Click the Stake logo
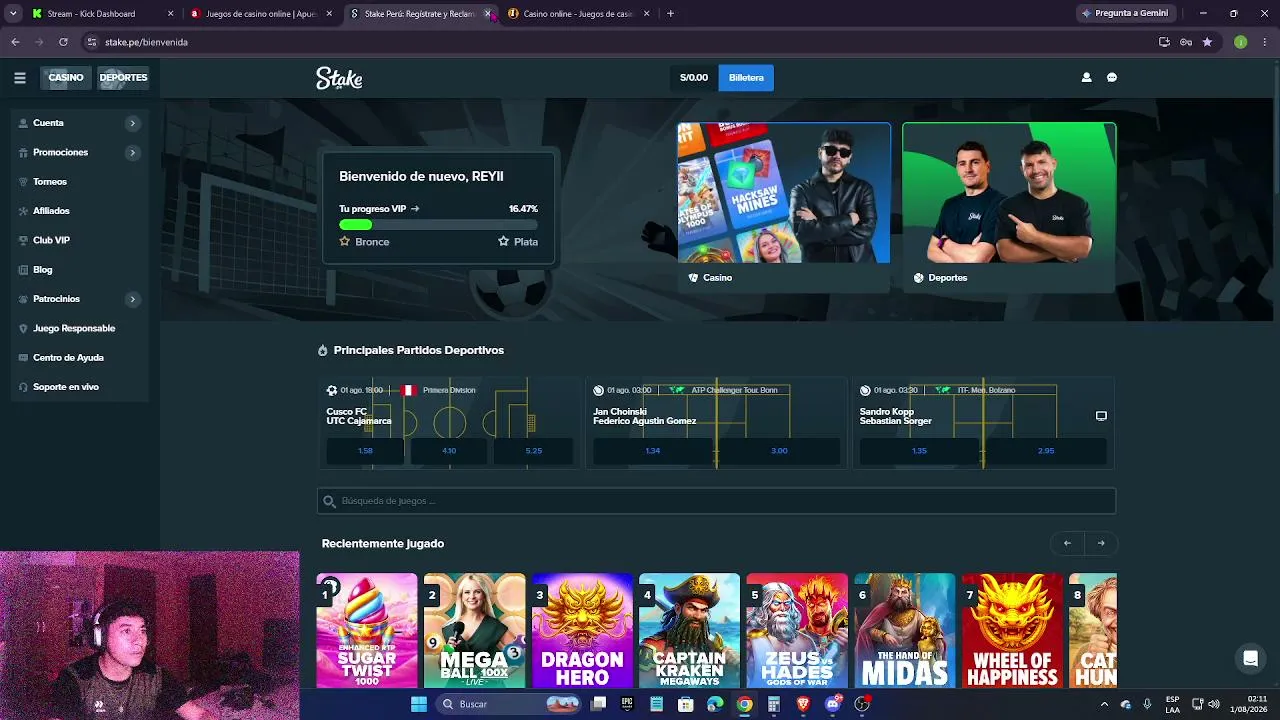 tap(339, 78)
